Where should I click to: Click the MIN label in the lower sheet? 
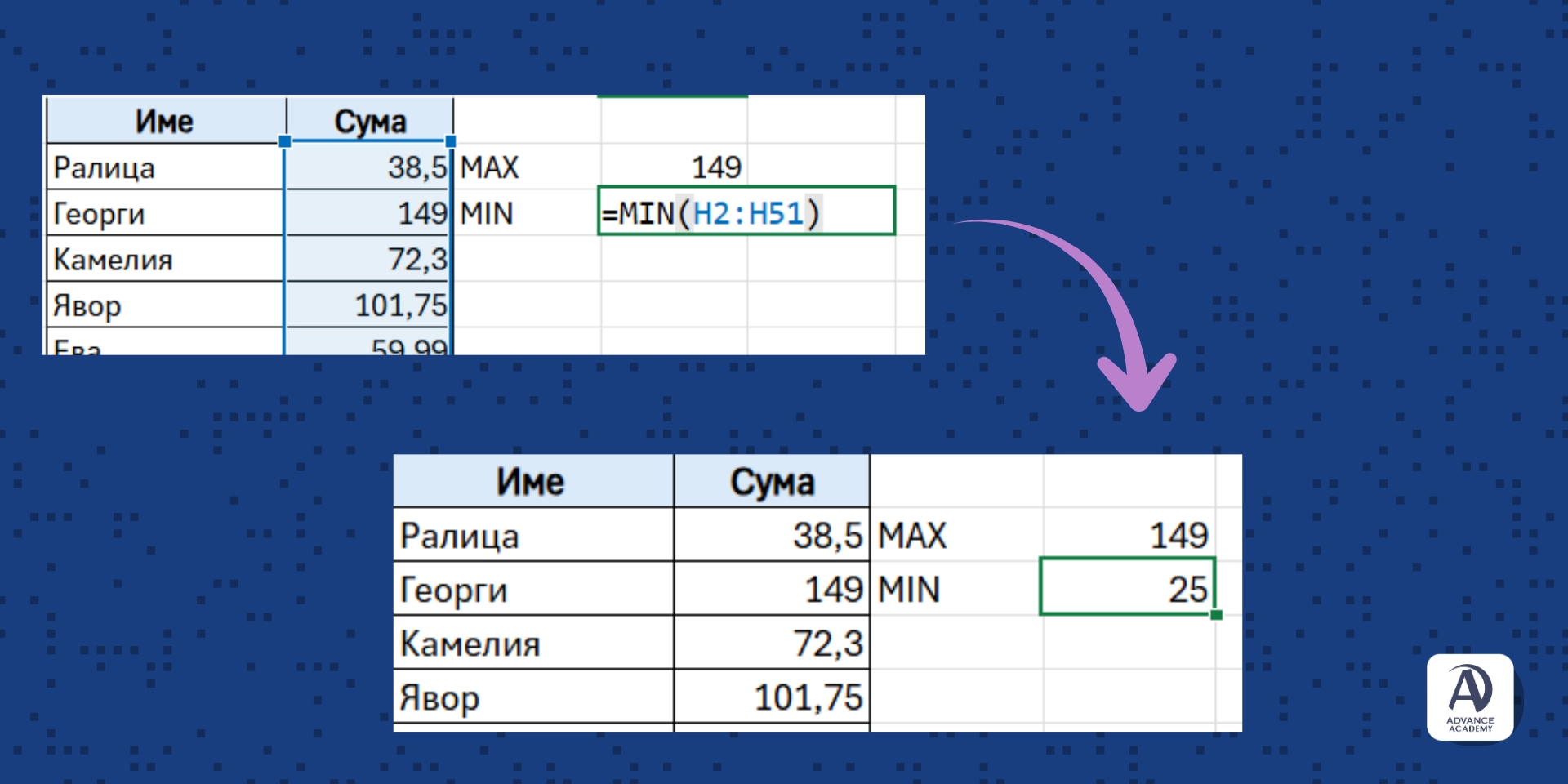(x=909, y=590)
